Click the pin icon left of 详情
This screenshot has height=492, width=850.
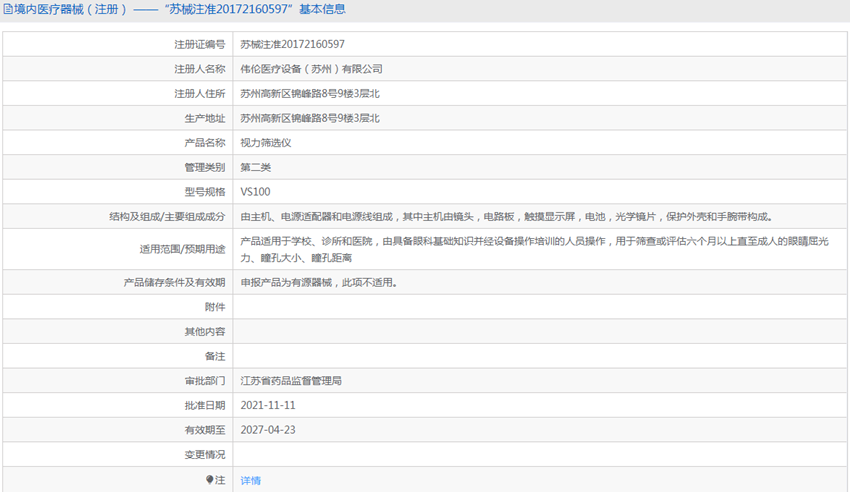(x=210, y=480)
